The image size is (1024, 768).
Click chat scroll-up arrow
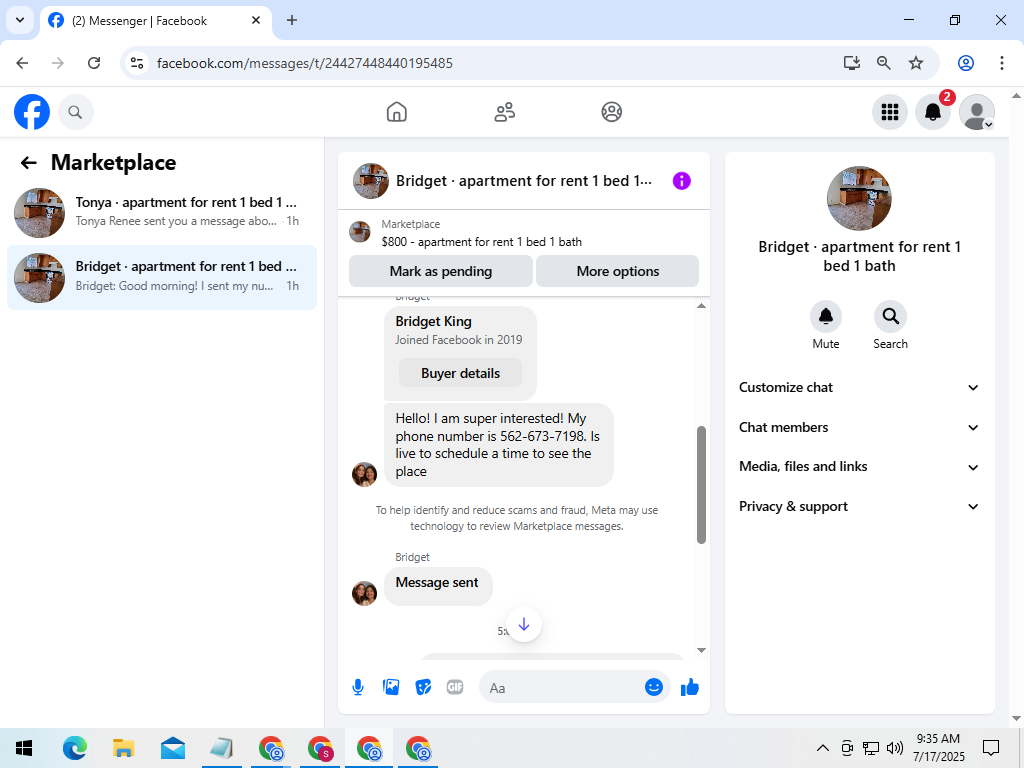coord(701,306)
